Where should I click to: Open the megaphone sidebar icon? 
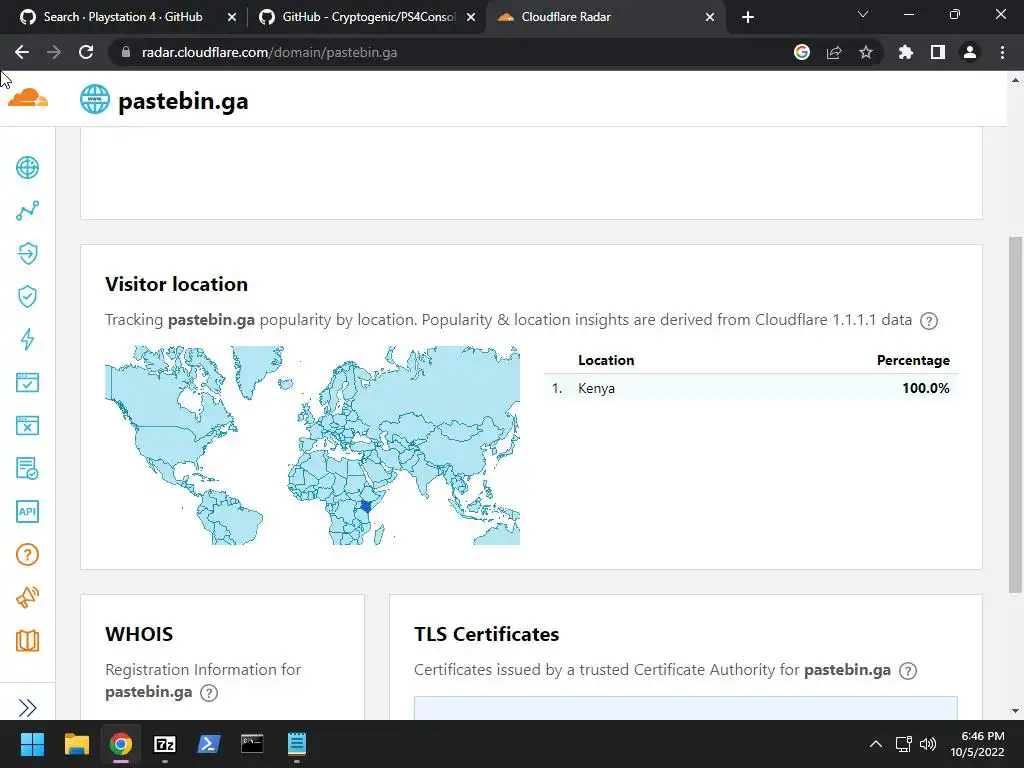[27, 598]
